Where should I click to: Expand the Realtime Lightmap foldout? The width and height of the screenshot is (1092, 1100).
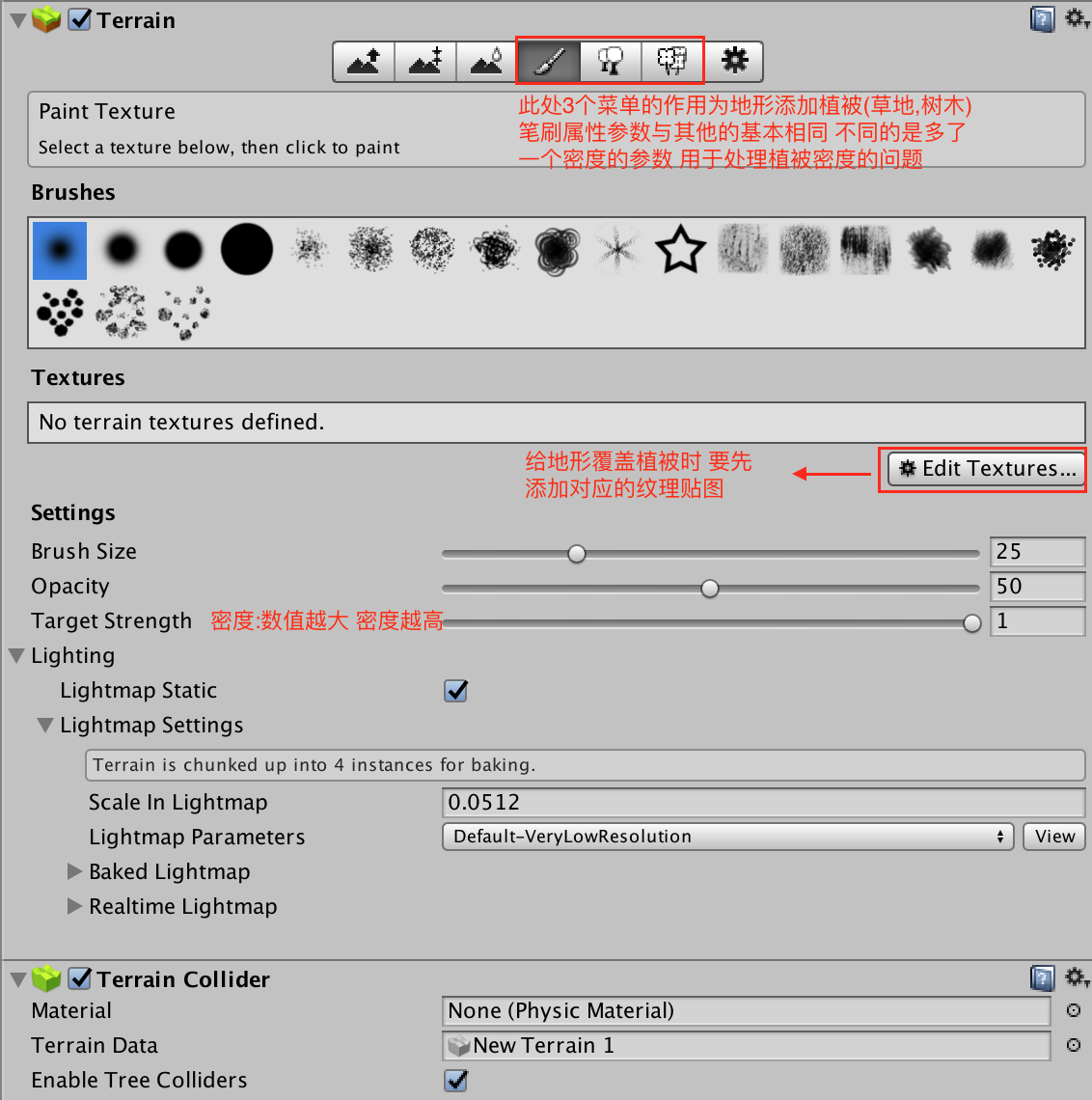(74, 906)
